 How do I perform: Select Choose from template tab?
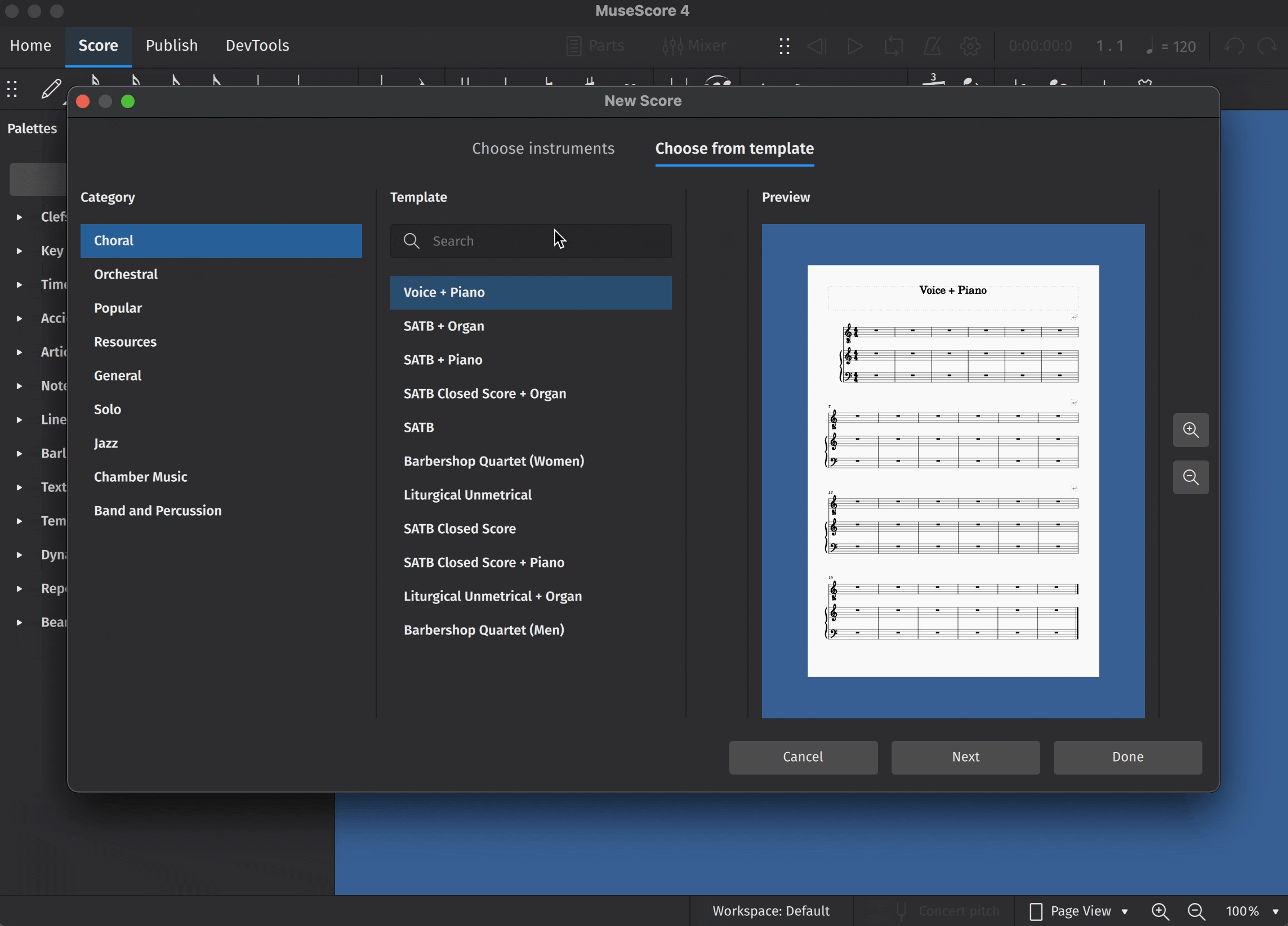[734, 149]
